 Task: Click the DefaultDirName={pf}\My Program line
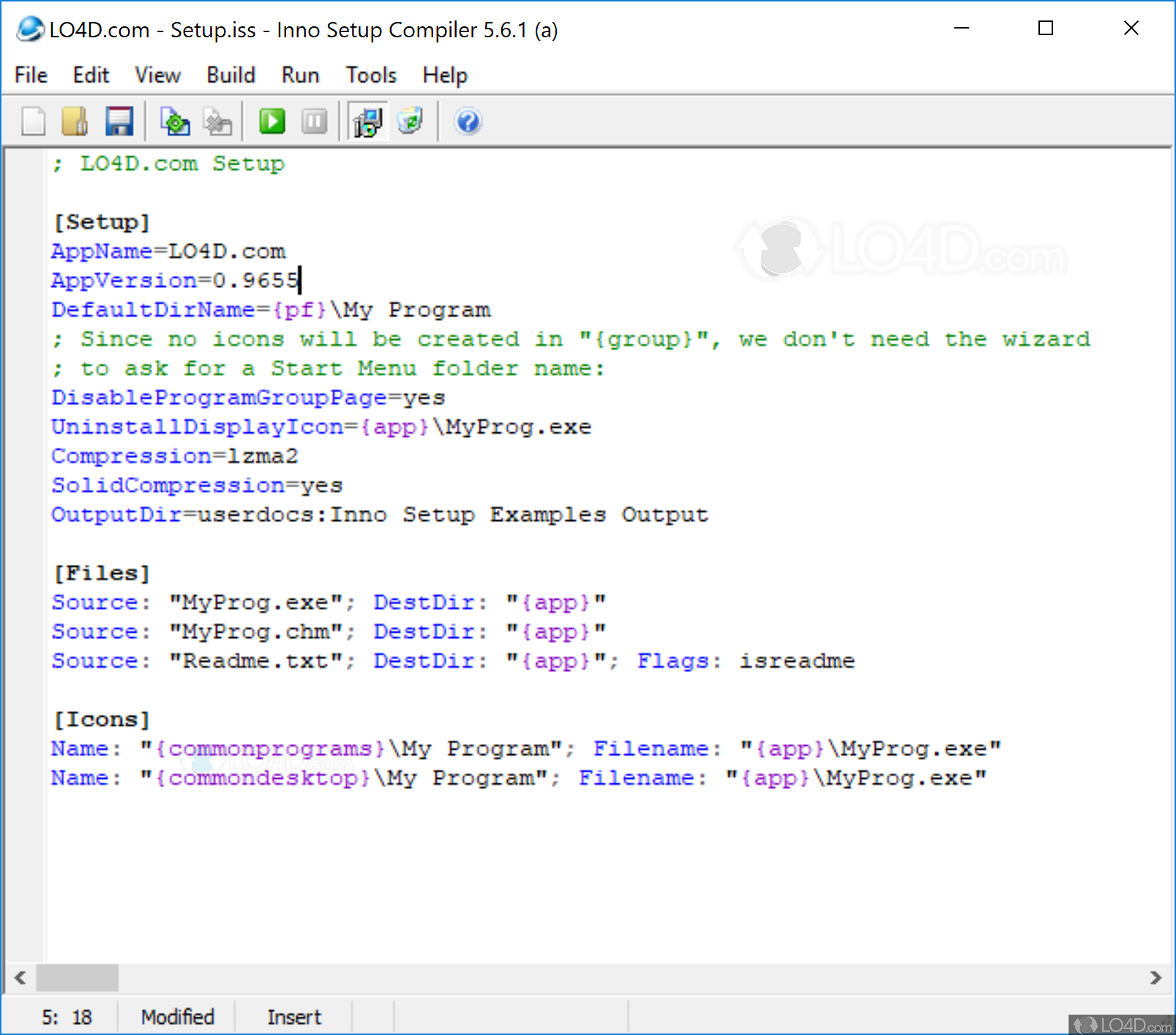tap(271, 310)
